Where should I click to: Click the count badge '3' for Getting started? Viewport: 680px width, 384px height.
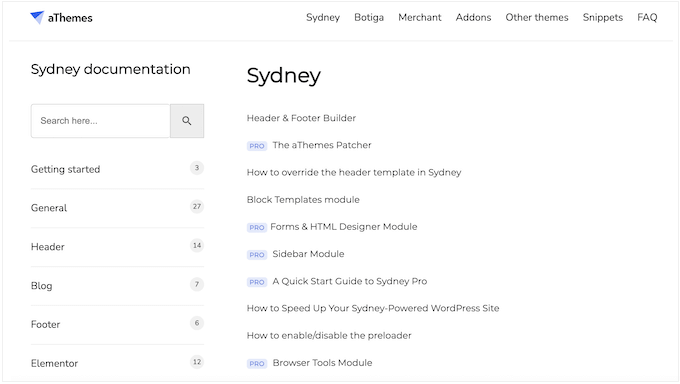(x=197, y=168)
